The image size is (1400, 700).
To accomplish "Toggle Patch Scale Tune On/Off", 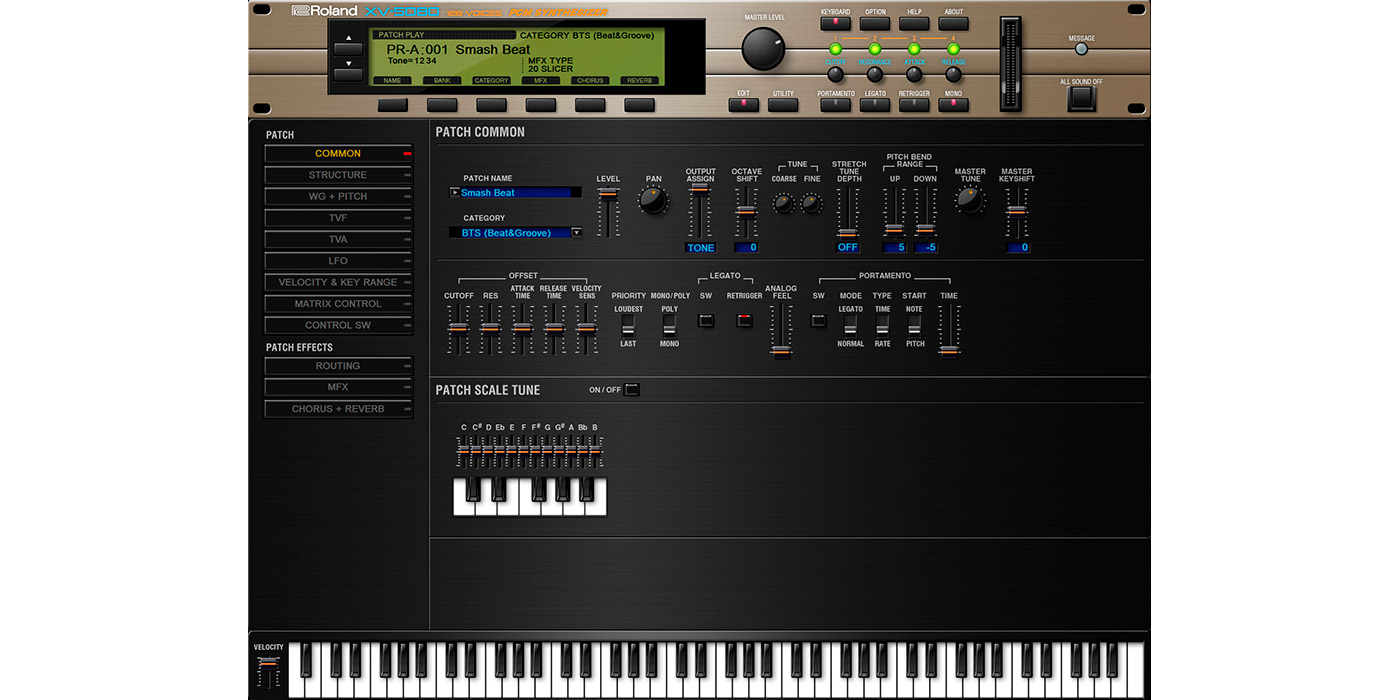I will point(631,390).
